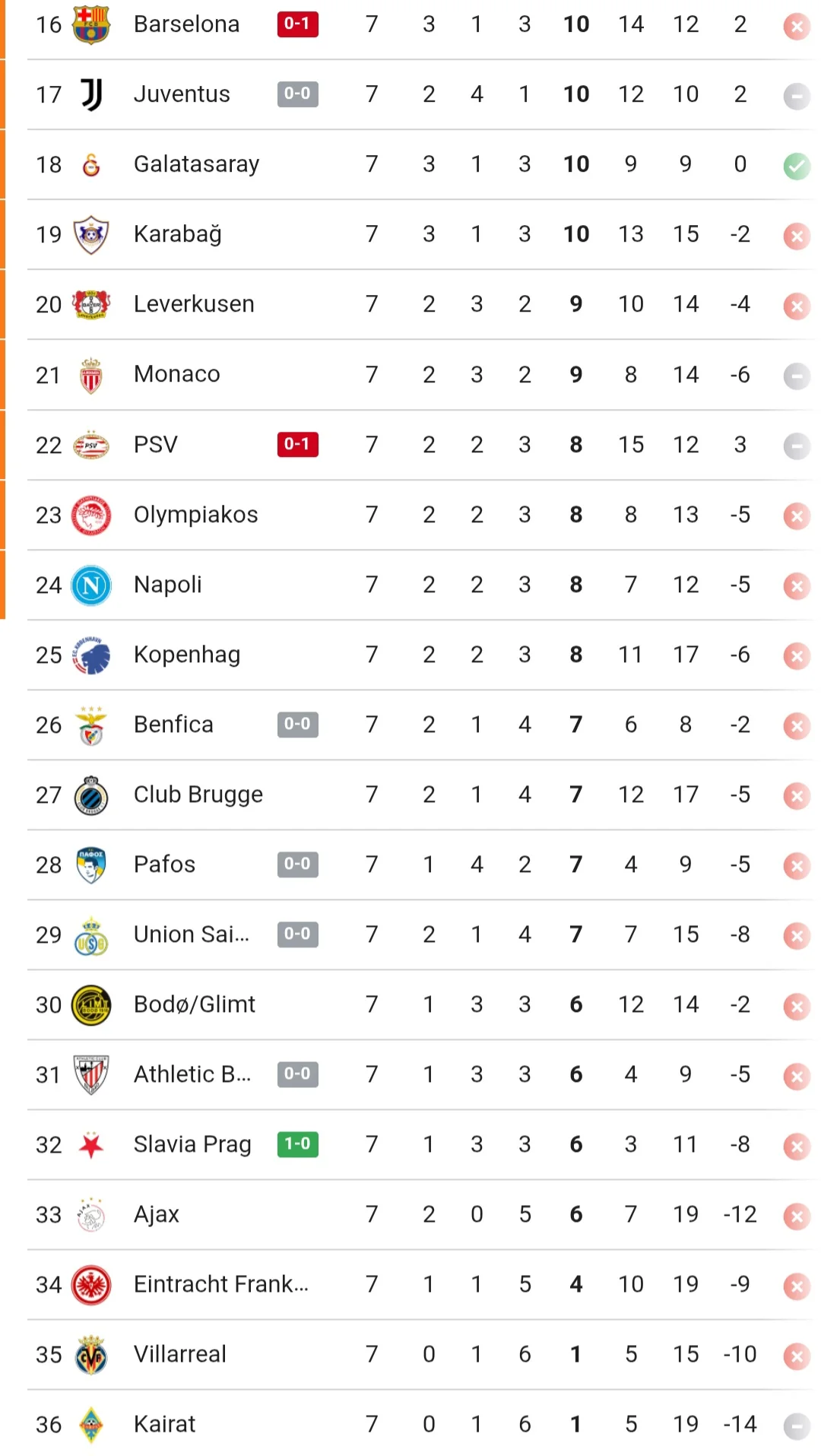This screenshot has height=1456, width=821.
Task: Select the Olympiakos team name
Action: click(x=195, y=515)
